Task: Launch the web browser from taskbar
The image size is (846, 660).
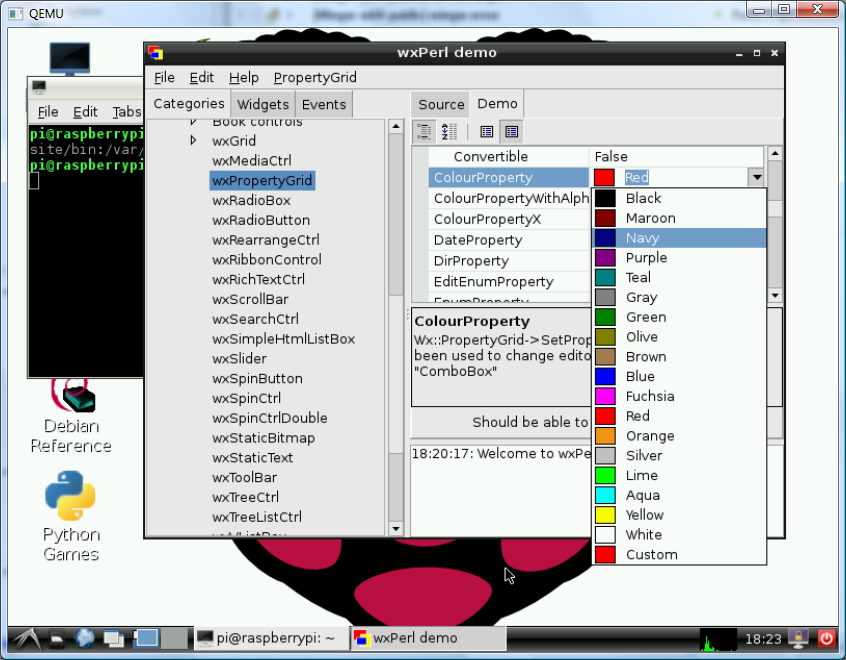Action: tap(85, 638)
